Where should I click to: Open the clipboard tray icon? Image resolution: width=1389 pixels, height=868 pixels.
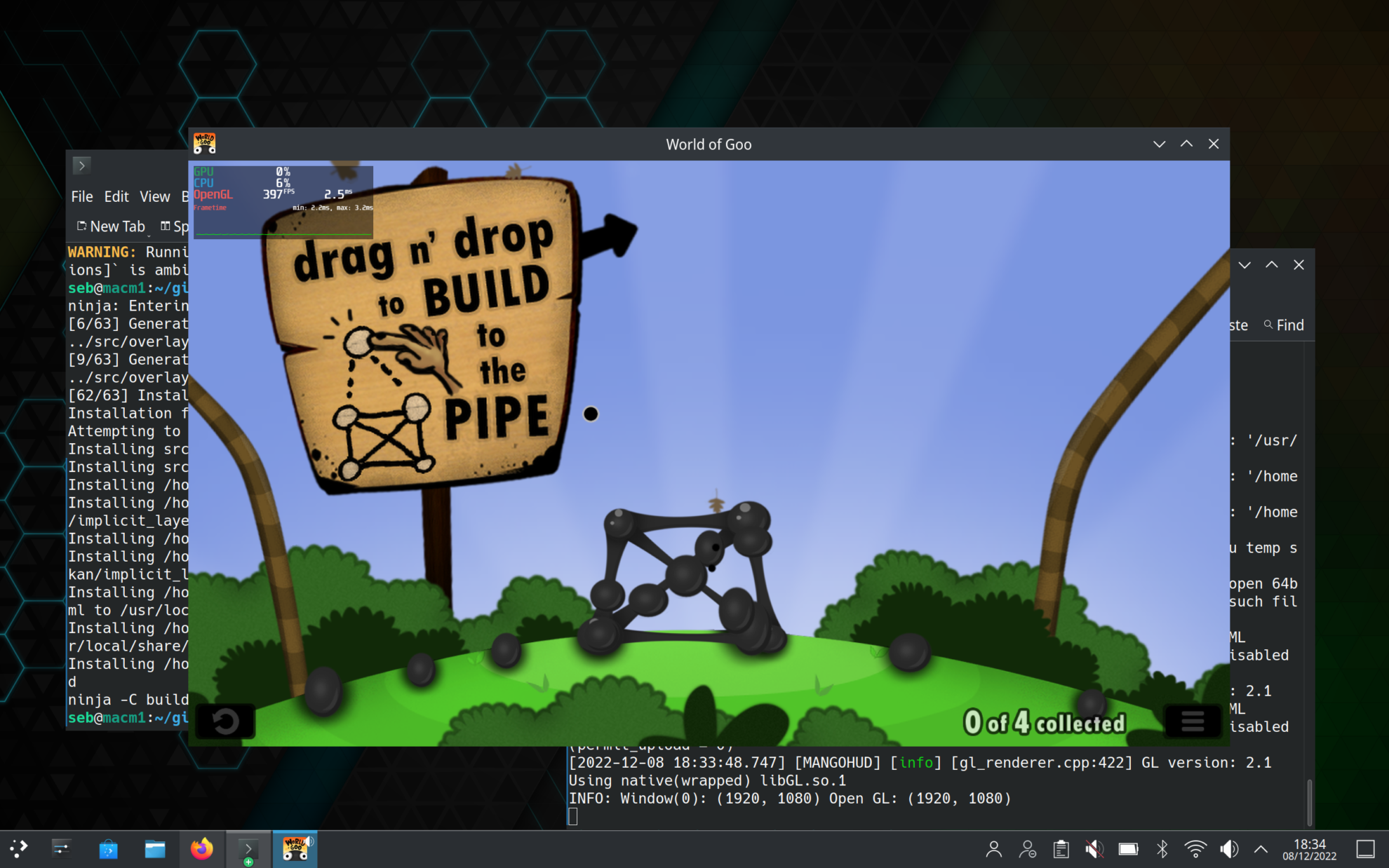[1061, 849]
